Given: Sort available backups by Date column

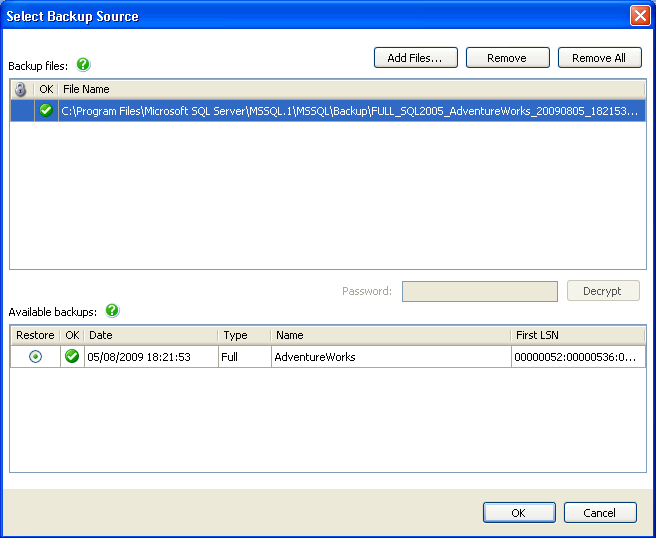Looking at the screenshot, I should point(150,335).
